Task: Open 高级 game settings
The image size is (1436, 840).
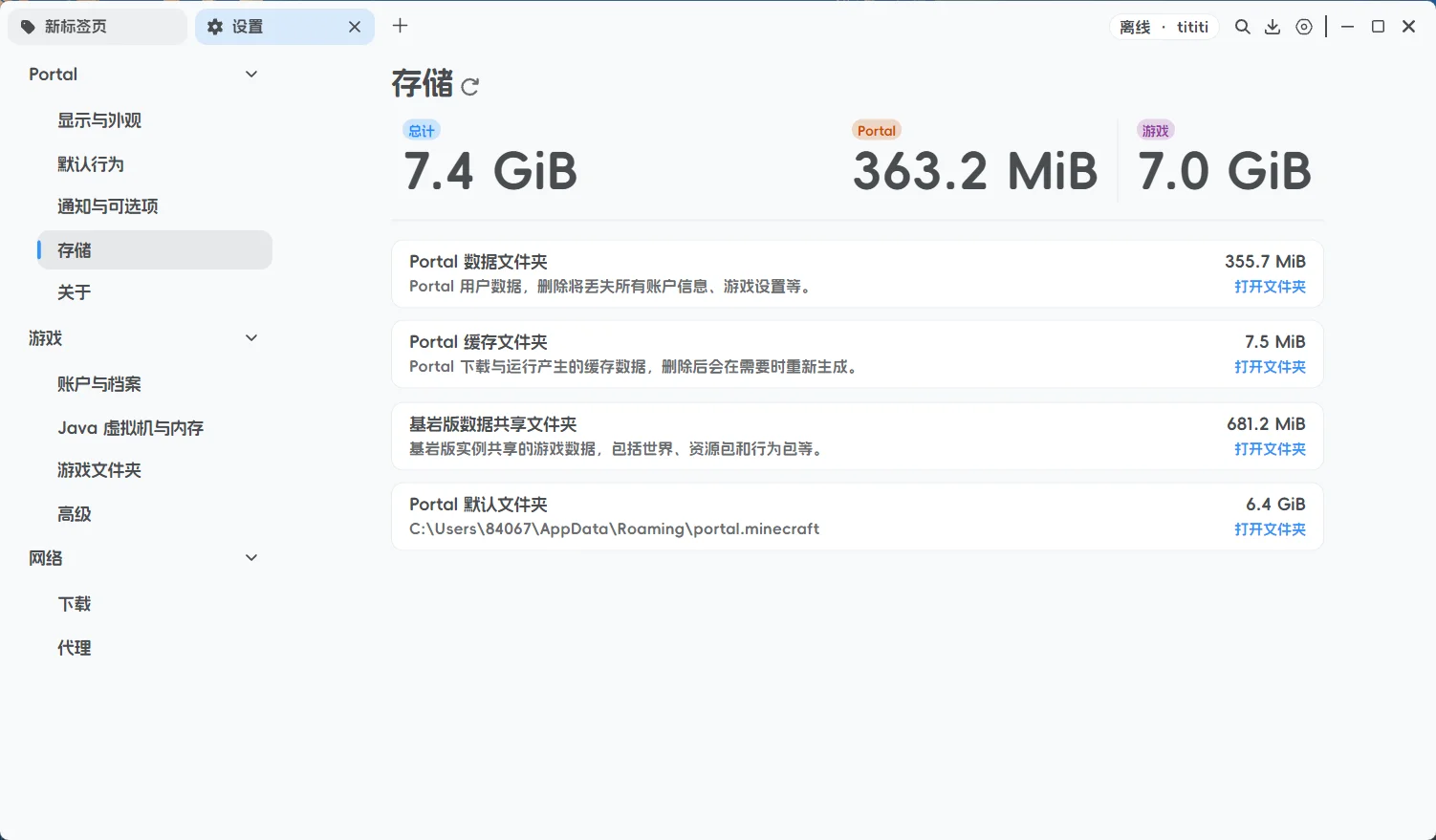Action: tap(155, 514)
